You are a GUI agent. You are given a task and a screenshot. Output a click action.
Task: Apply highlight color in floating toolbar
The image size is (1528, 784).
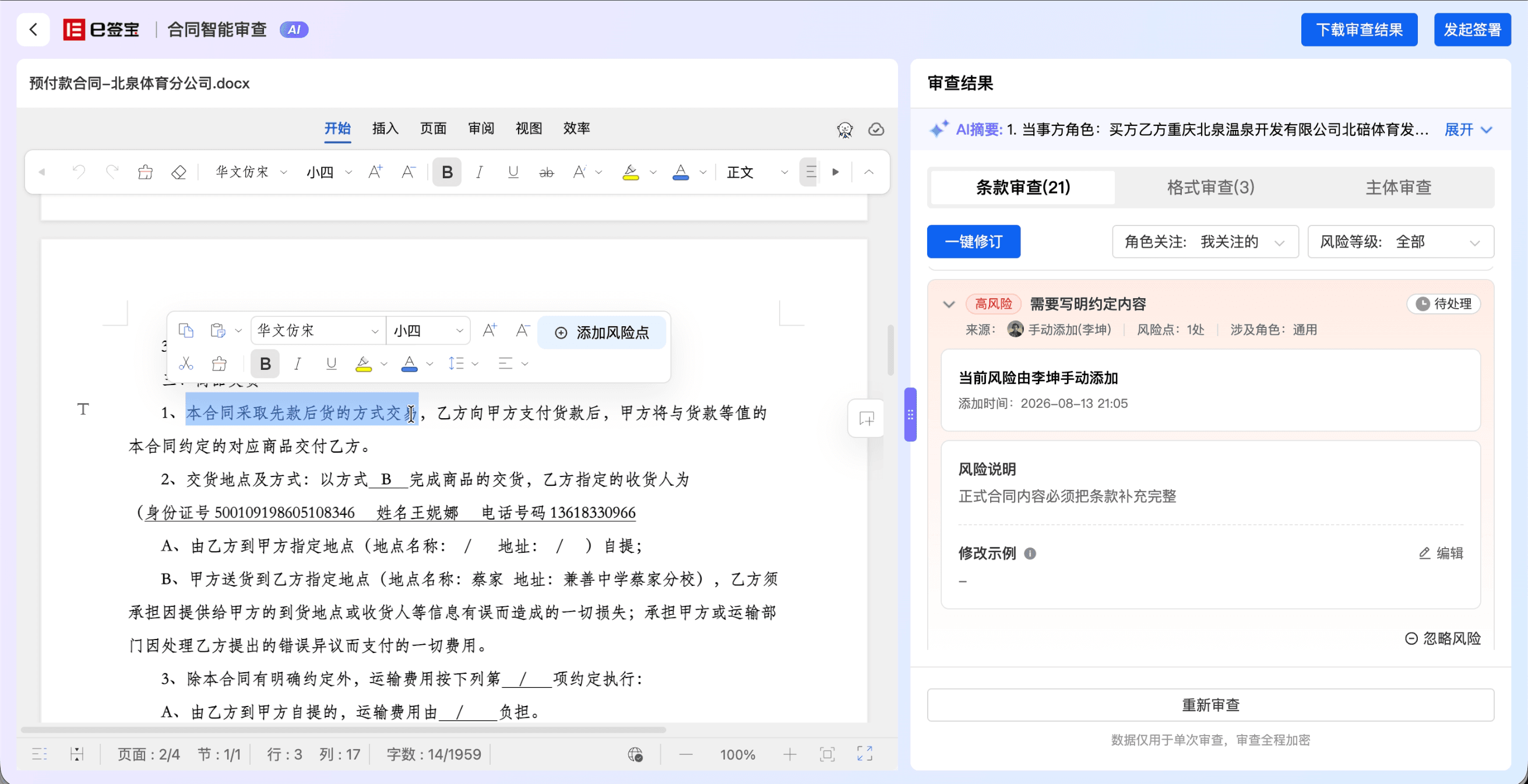(x=364, y=363)
